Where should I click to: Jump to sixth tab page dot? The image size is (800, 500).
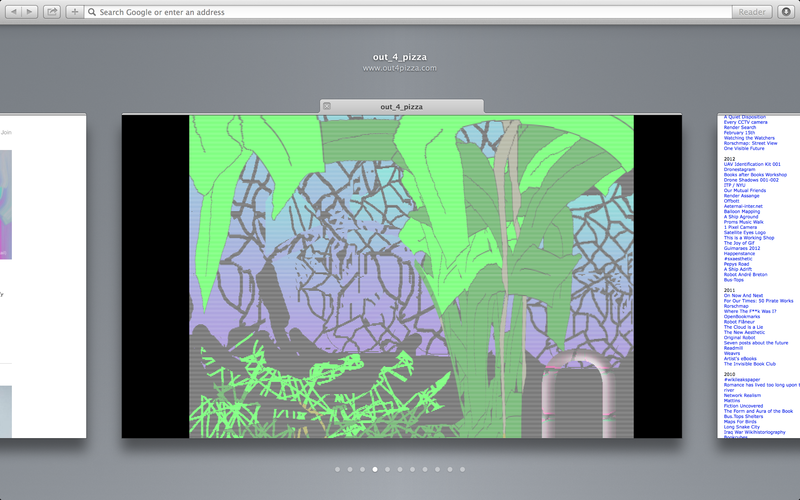click(400, 469)
